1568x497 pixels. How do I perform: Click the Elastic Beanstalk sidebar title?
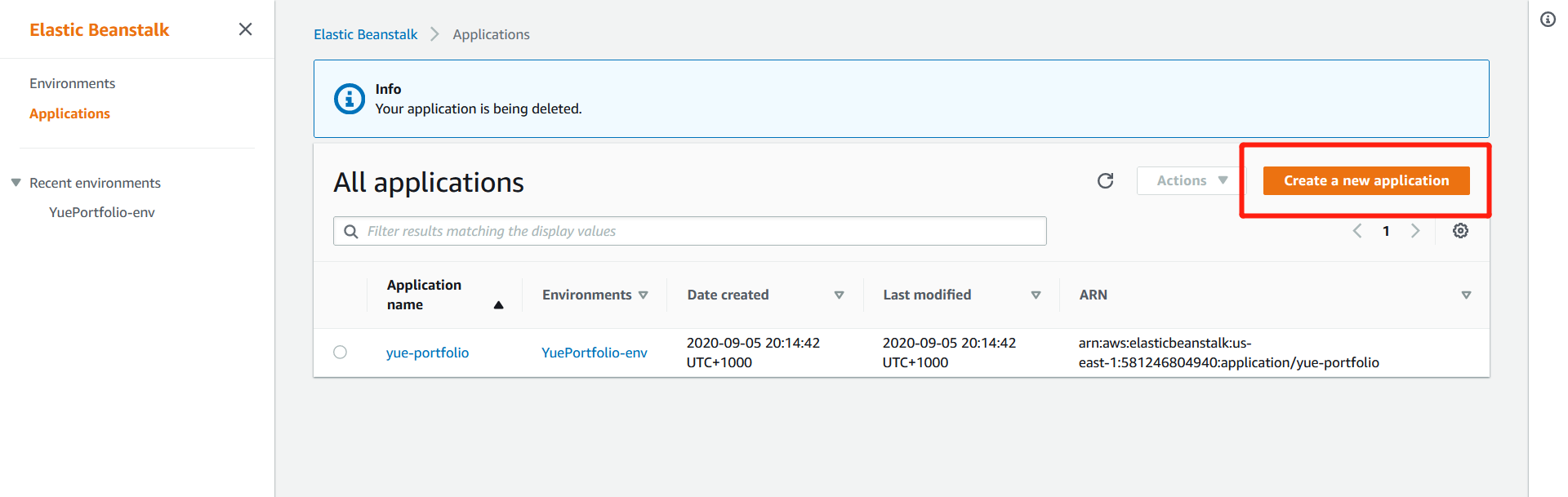(99, 29)
